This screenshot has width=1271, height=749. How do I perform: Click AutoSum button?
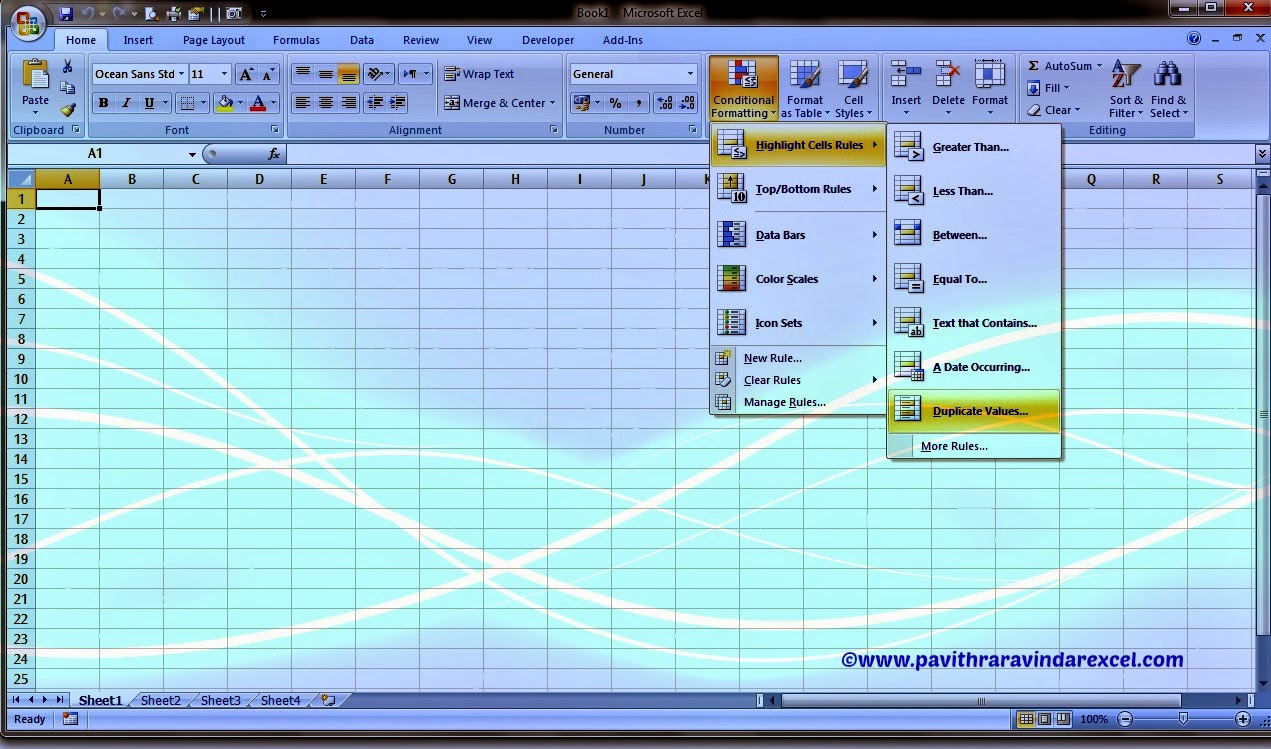click(x=1064, y=66)
